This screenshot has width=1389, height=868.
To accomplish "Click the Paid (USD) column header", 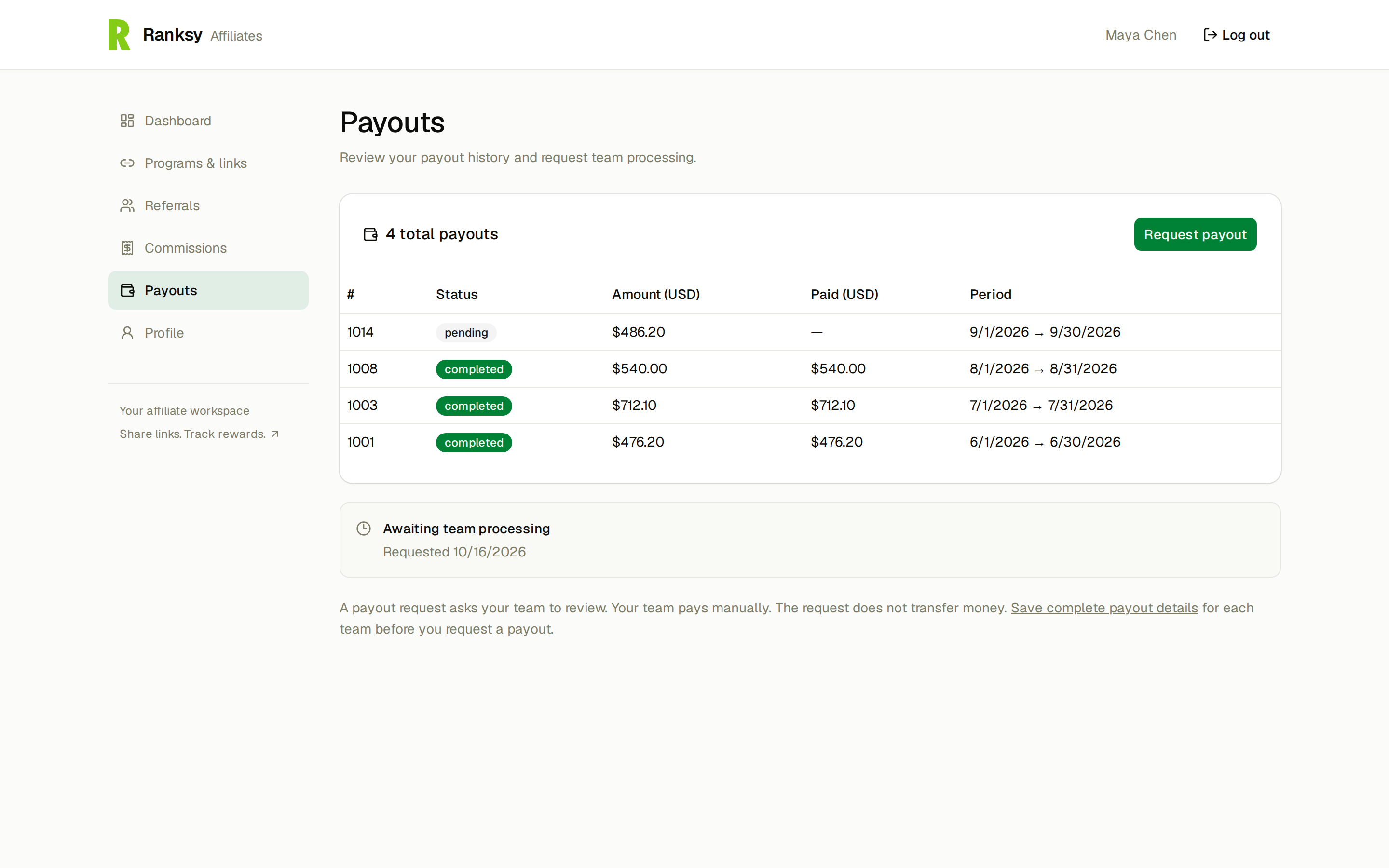I will pos(844,295).
